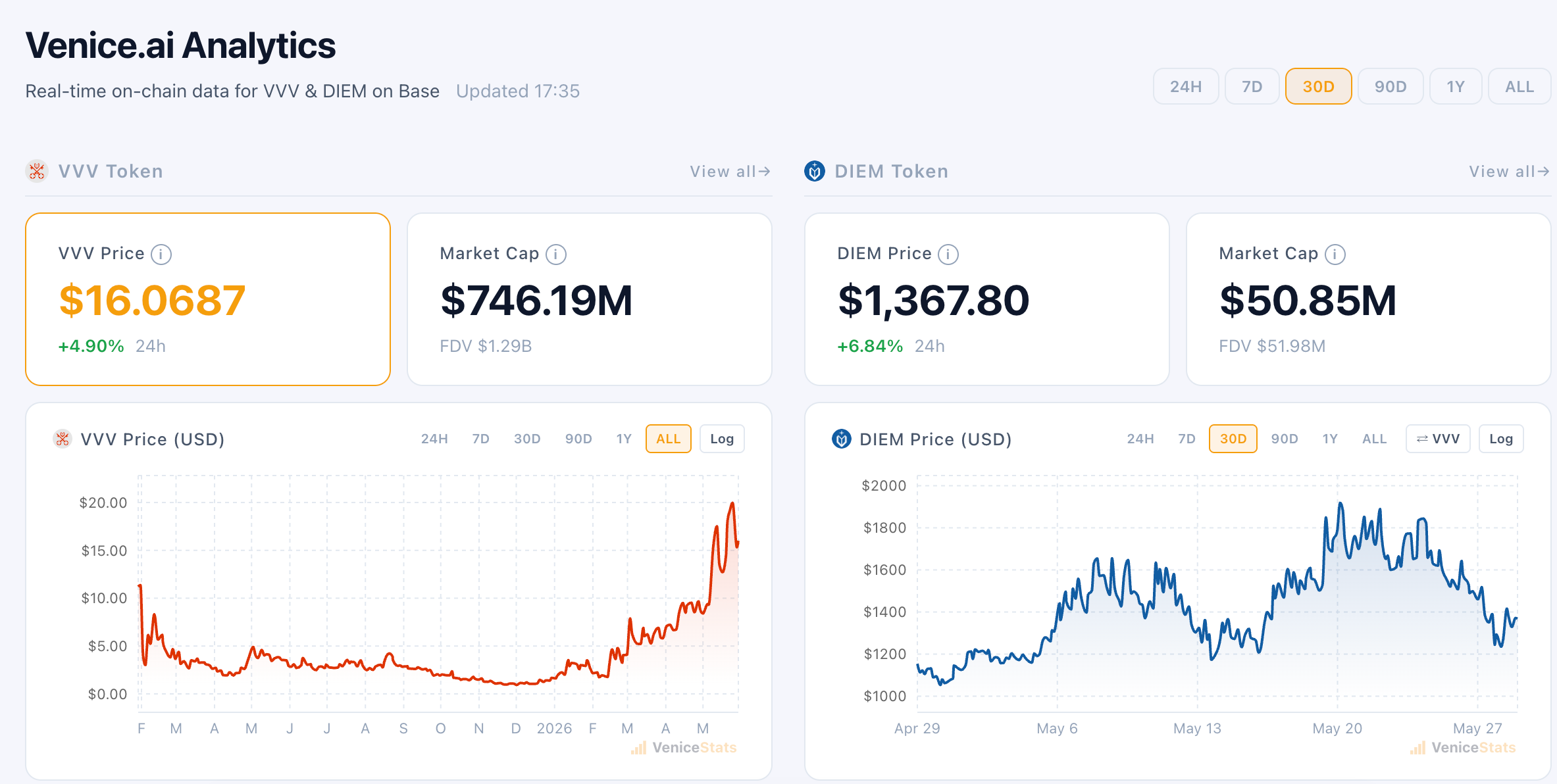Switch DIEM chart denomination to VVV
The width and height of the screenshot is (1557, 784).
click(1438, 439)
